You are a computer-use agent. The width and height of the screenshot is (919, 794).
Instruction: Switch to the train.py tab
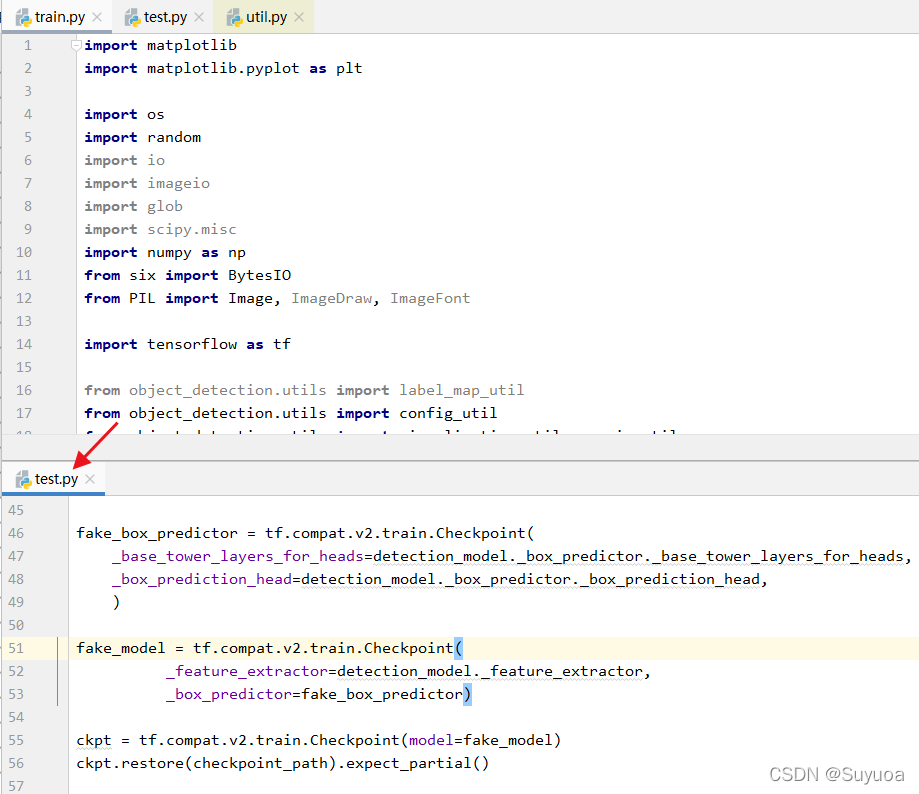(x=59, y=17)
